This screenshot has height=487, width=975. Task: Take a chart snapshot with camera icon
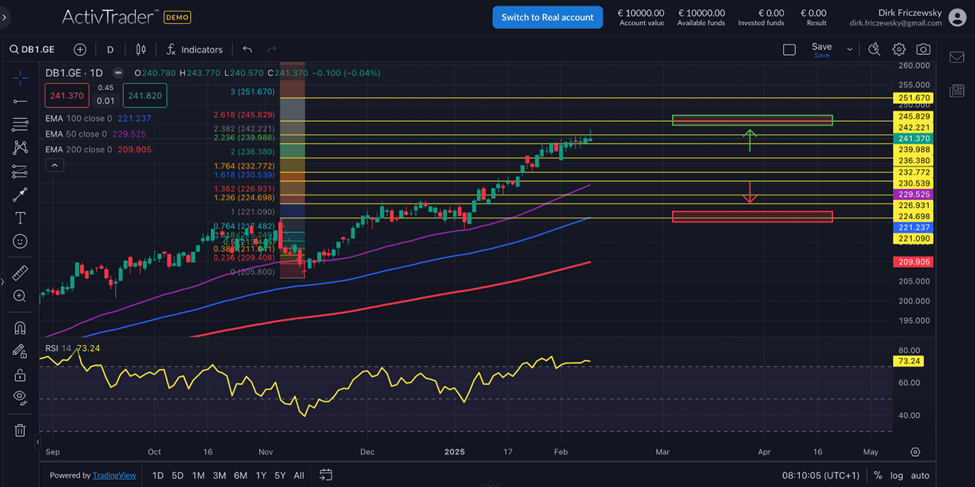(923, 49)
